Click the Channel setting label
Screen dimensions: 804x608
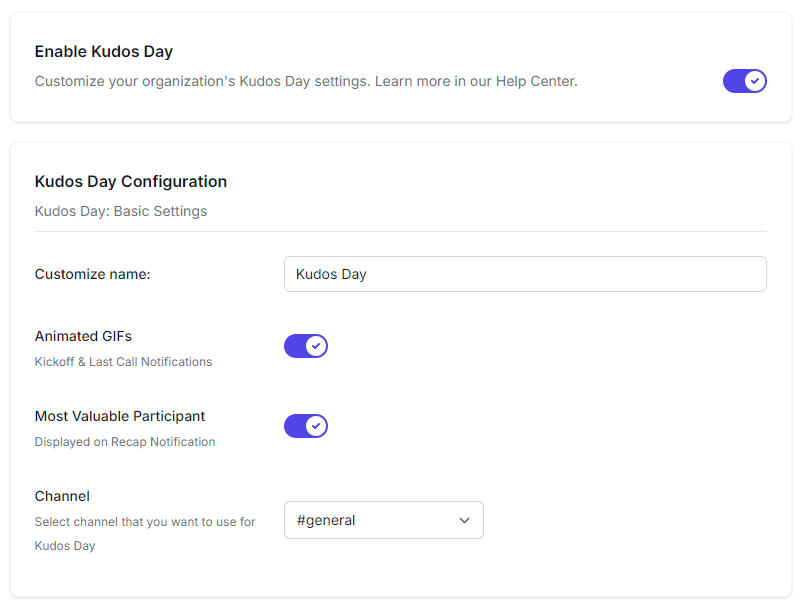click(62, 496)
